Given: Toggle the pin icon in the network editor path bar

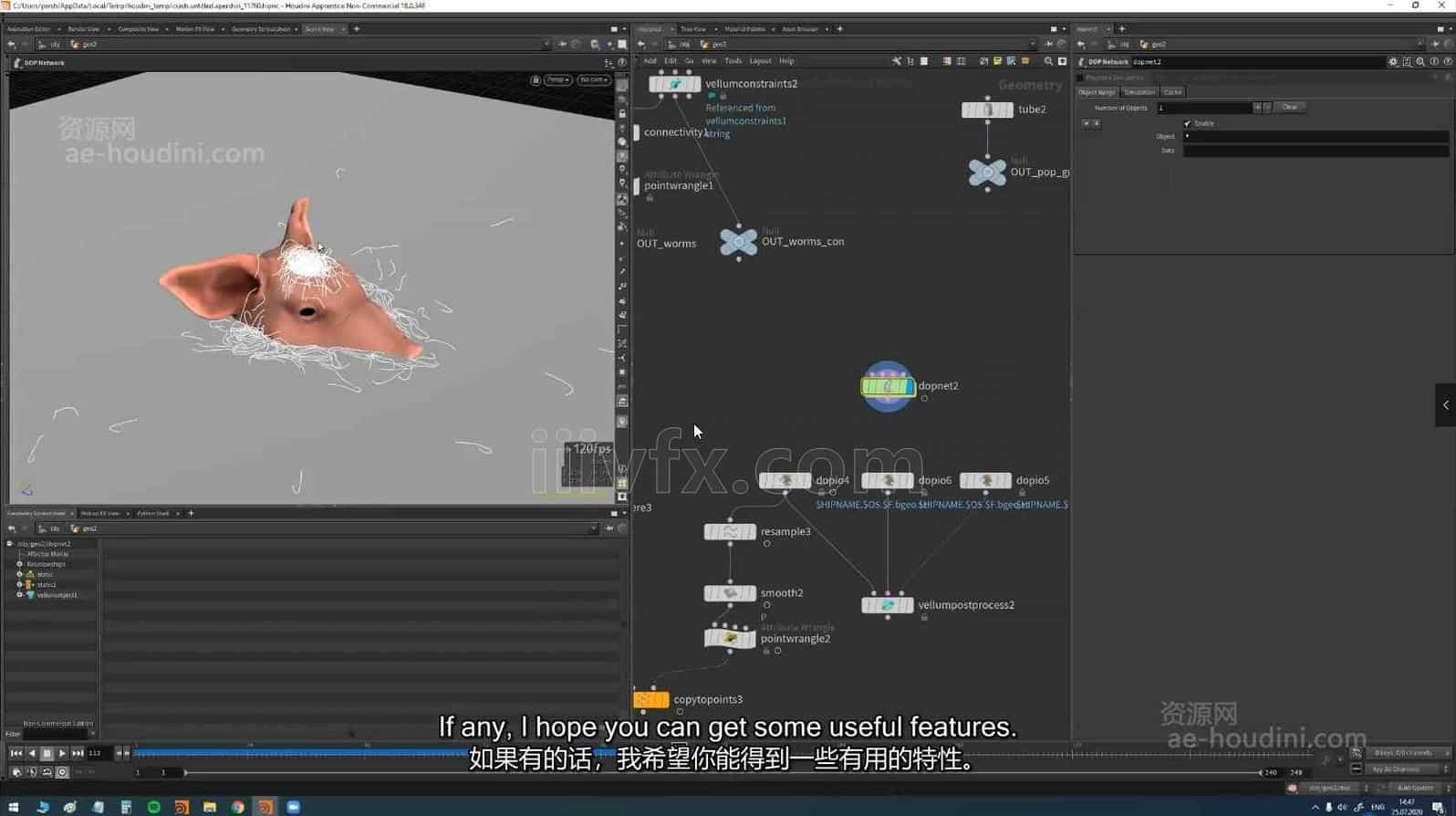Looking at the screenshot, I should [1047, 44].
